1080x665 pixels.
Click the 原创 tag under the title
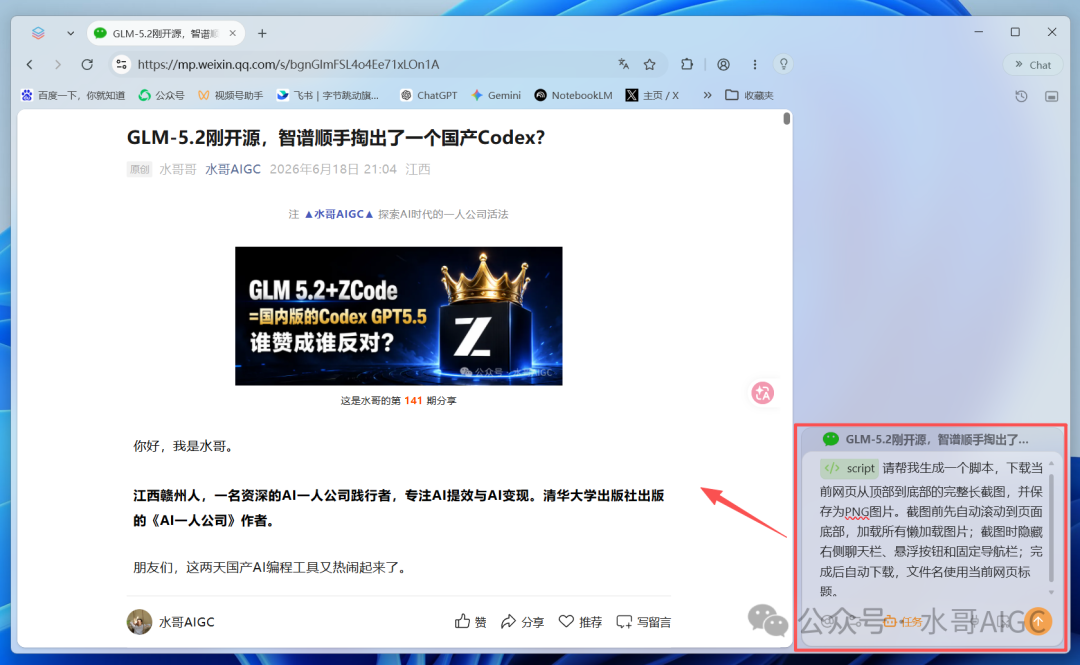(x=140, y=170)
